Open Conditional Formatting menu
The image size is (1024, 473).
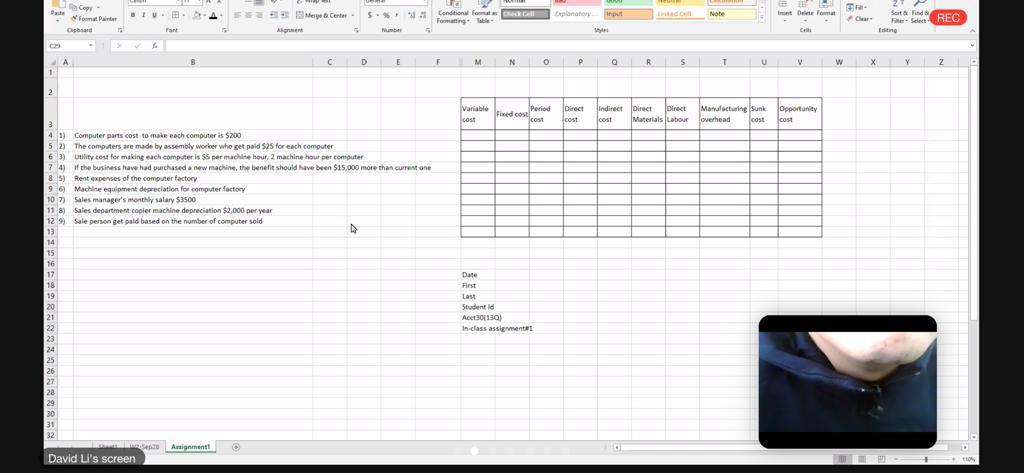(453, 12)
